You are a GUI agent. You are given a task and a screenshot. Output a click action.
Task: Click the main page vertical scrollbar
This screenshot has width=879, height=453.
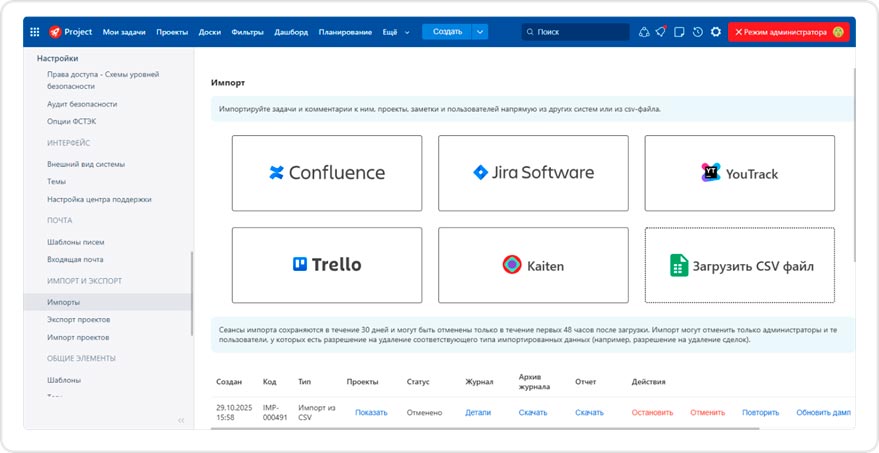pos(854,165)
